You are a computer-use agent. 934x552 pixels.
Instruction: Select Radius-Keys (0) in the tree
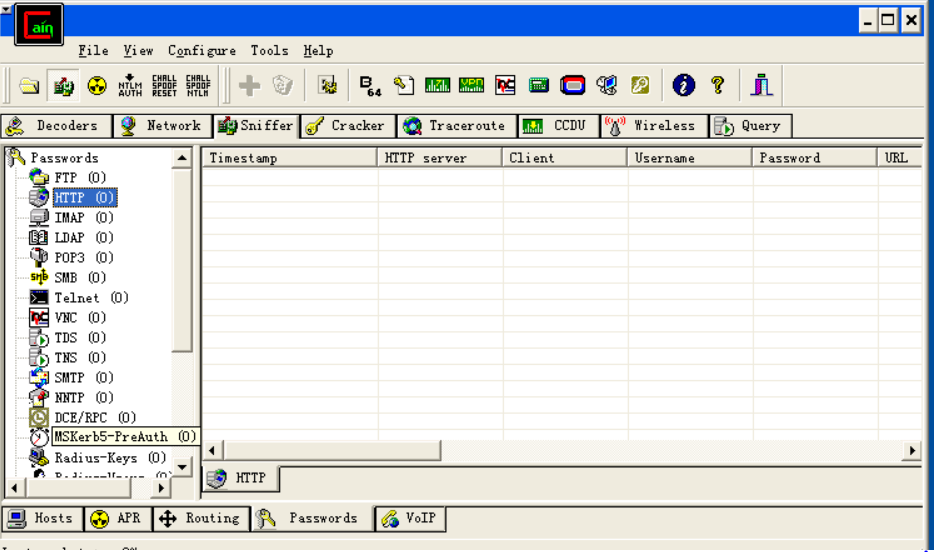coord(110,458)
